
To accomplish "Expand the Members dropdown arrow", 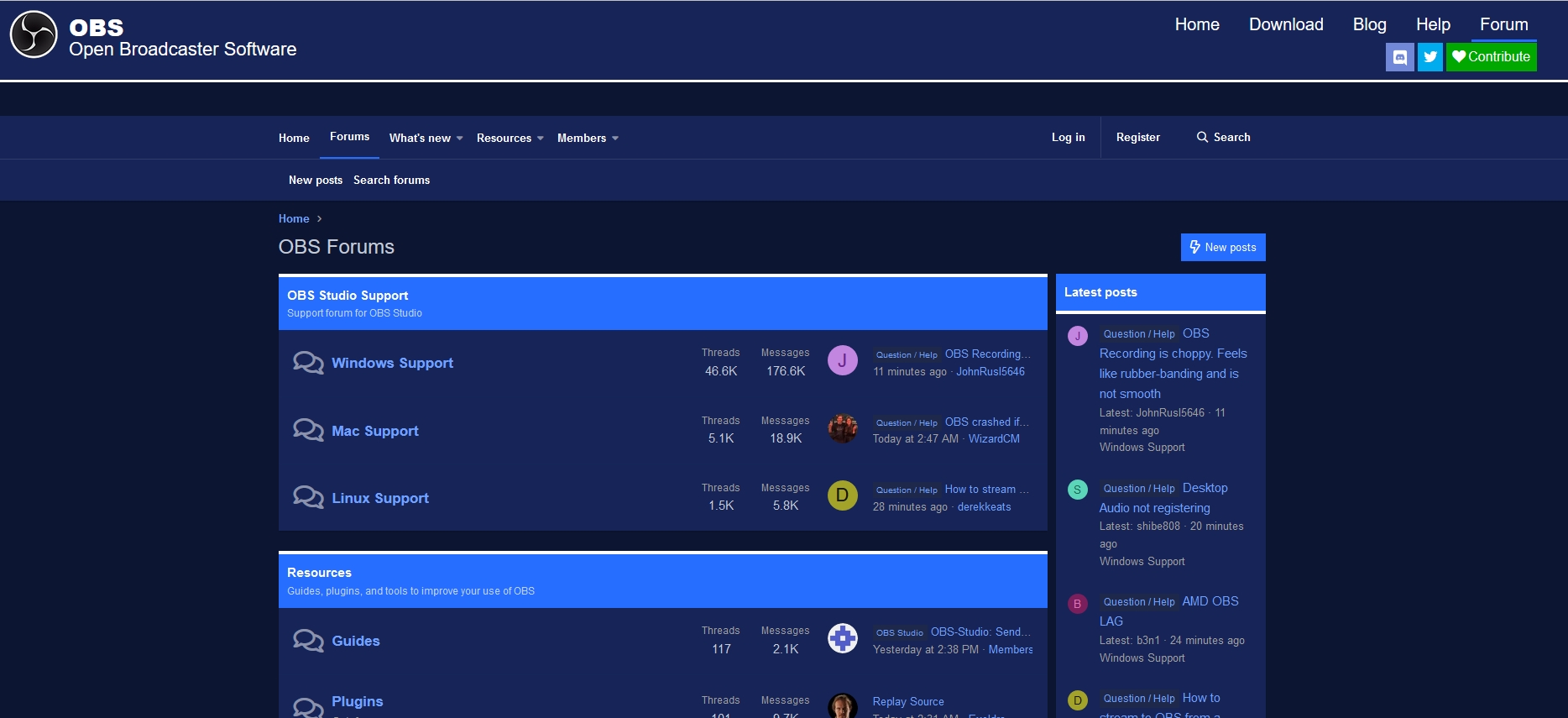I will pos(615,139).
